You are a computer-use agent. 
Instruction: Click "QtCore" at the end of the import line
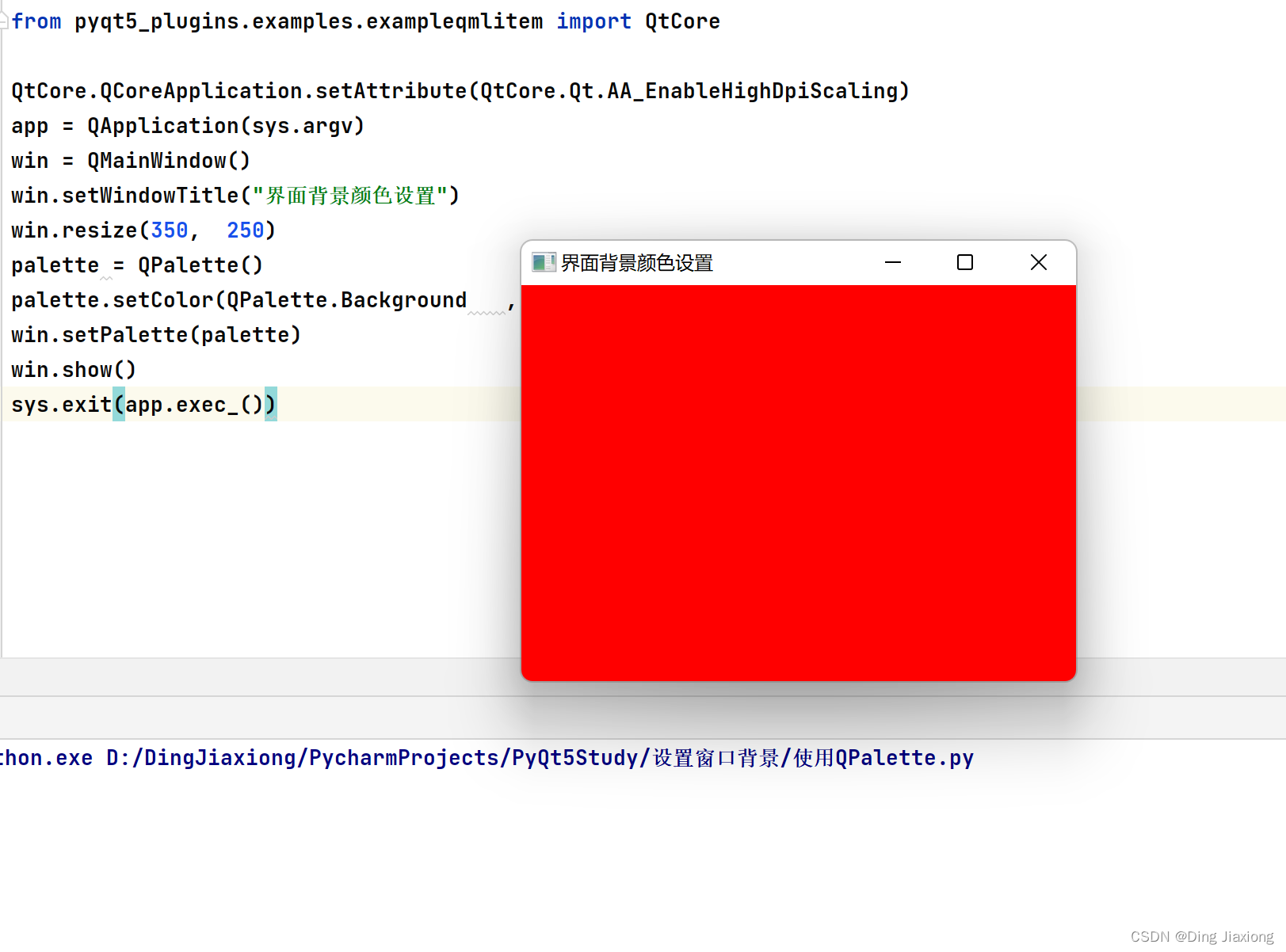(682, 21)
